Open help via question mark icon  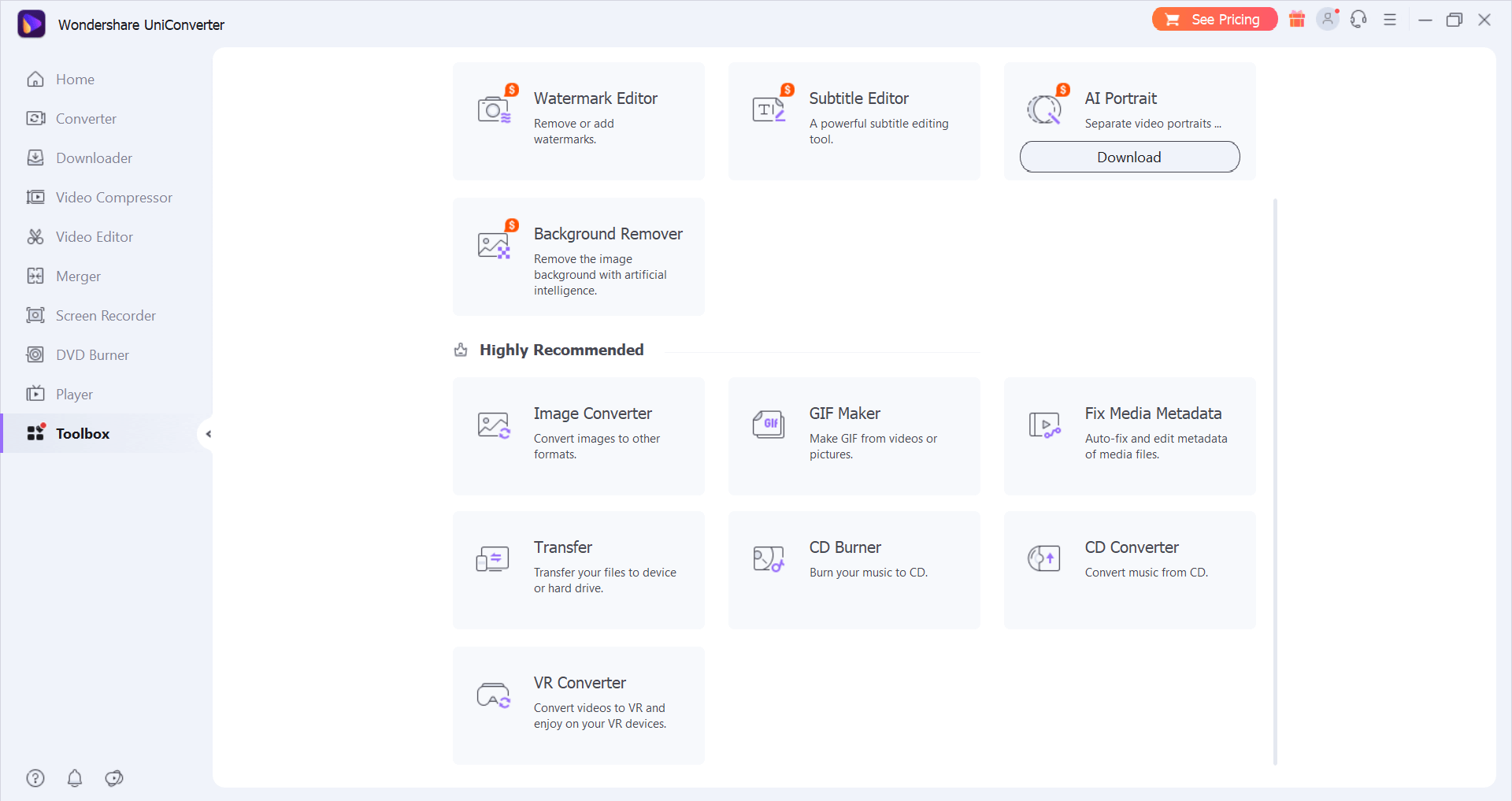[x=35, y=778]
